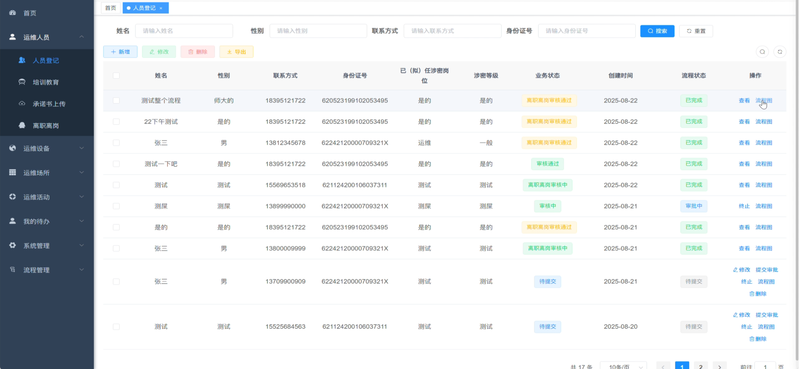Screen dimensions: 800x369
Task: Click the round refresh icon above table
Action: point(780,52)
